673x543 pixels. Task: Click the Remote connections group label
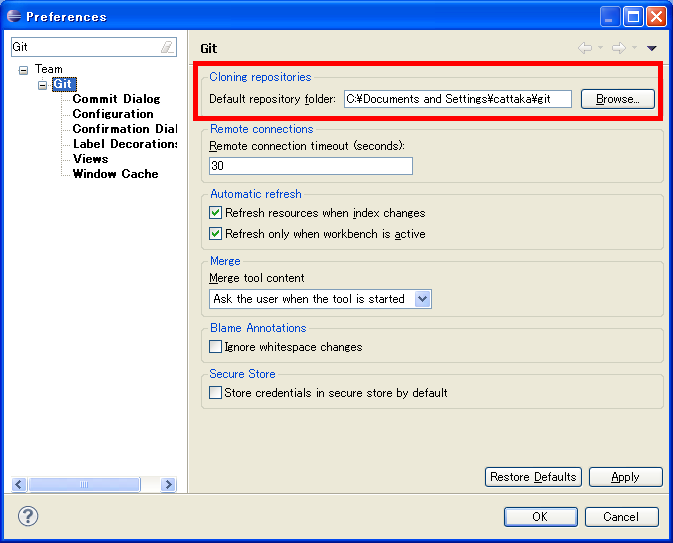(x=261, y=129)
